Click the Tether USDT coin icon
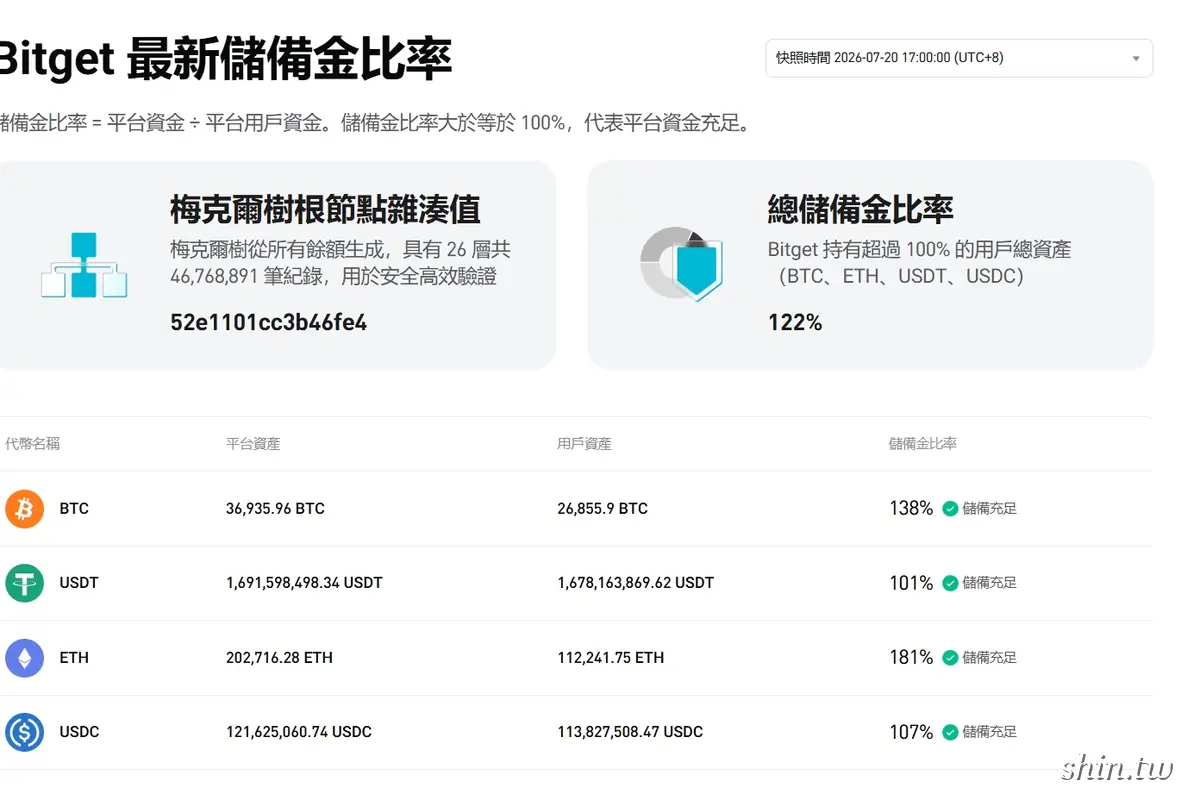The width and height of the screenshot is (1200, 800). point(24,583)
